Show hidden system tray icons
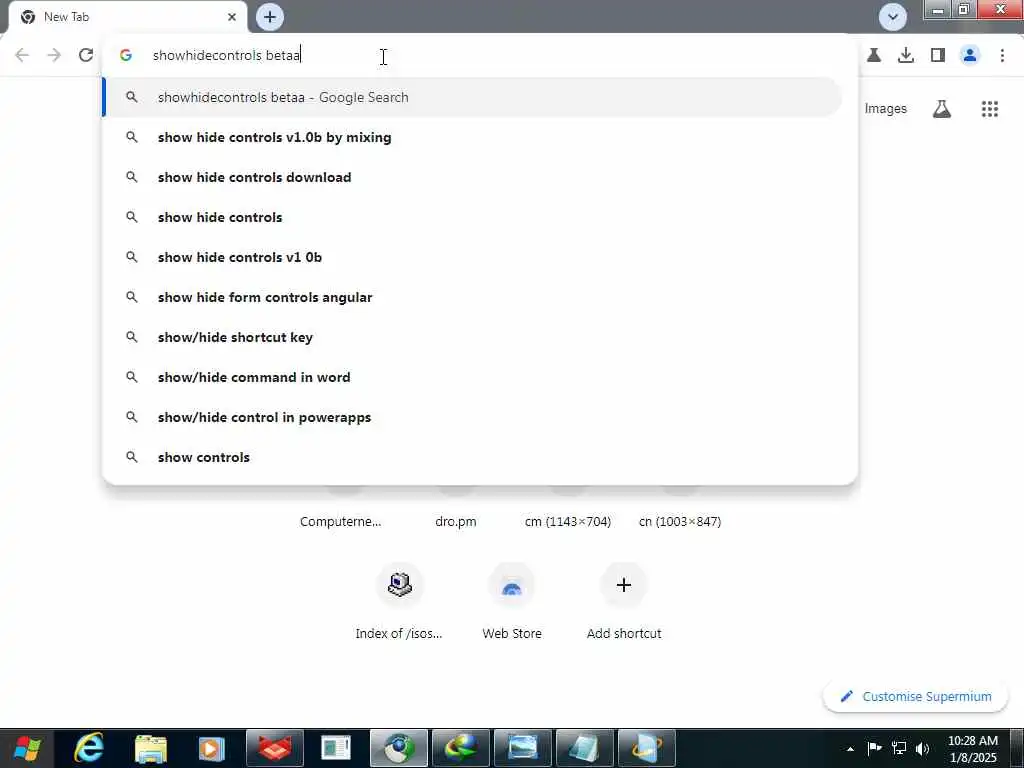 point(850,749)
